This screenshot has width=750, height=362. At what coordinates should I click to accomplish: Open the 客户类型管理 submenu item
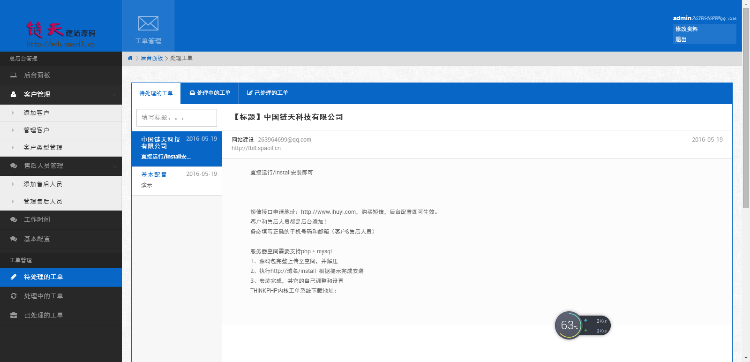[x=61, y=148]
